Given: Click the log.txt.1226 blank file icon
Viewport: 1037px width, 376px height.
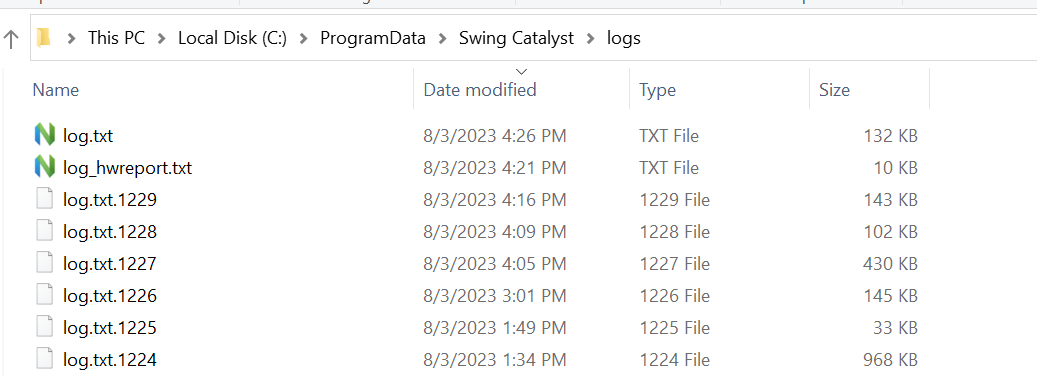Looking at the screenshot, I should 44,295.
